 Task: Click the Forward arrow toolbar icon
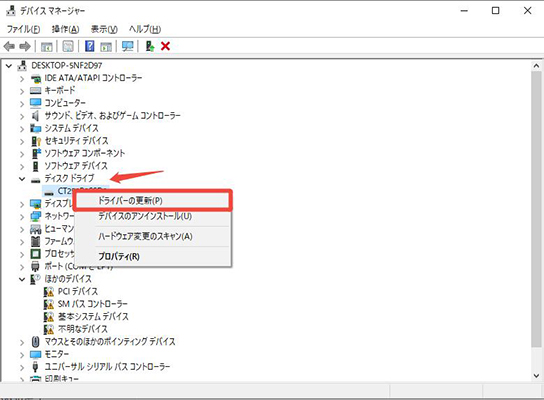(x=25, y=46)
